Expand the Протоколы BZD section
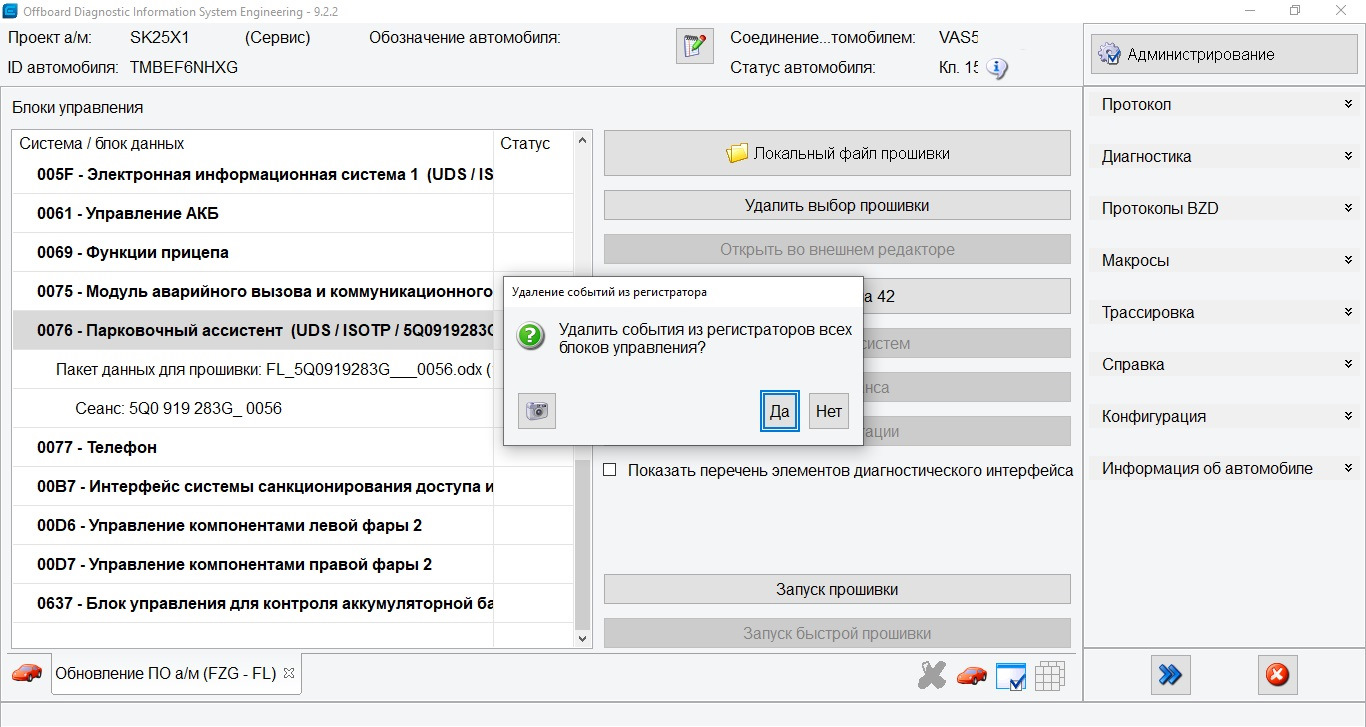The height and width of the screenshot is (727, 1366). pos(1225,208)
